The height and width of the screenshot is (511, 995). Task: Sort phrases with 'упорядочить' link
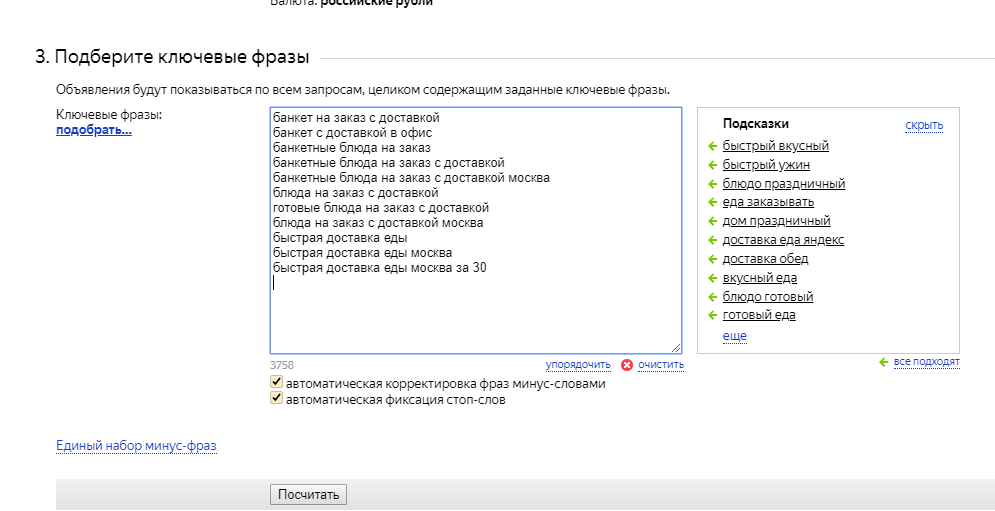(x=577, y=365)
